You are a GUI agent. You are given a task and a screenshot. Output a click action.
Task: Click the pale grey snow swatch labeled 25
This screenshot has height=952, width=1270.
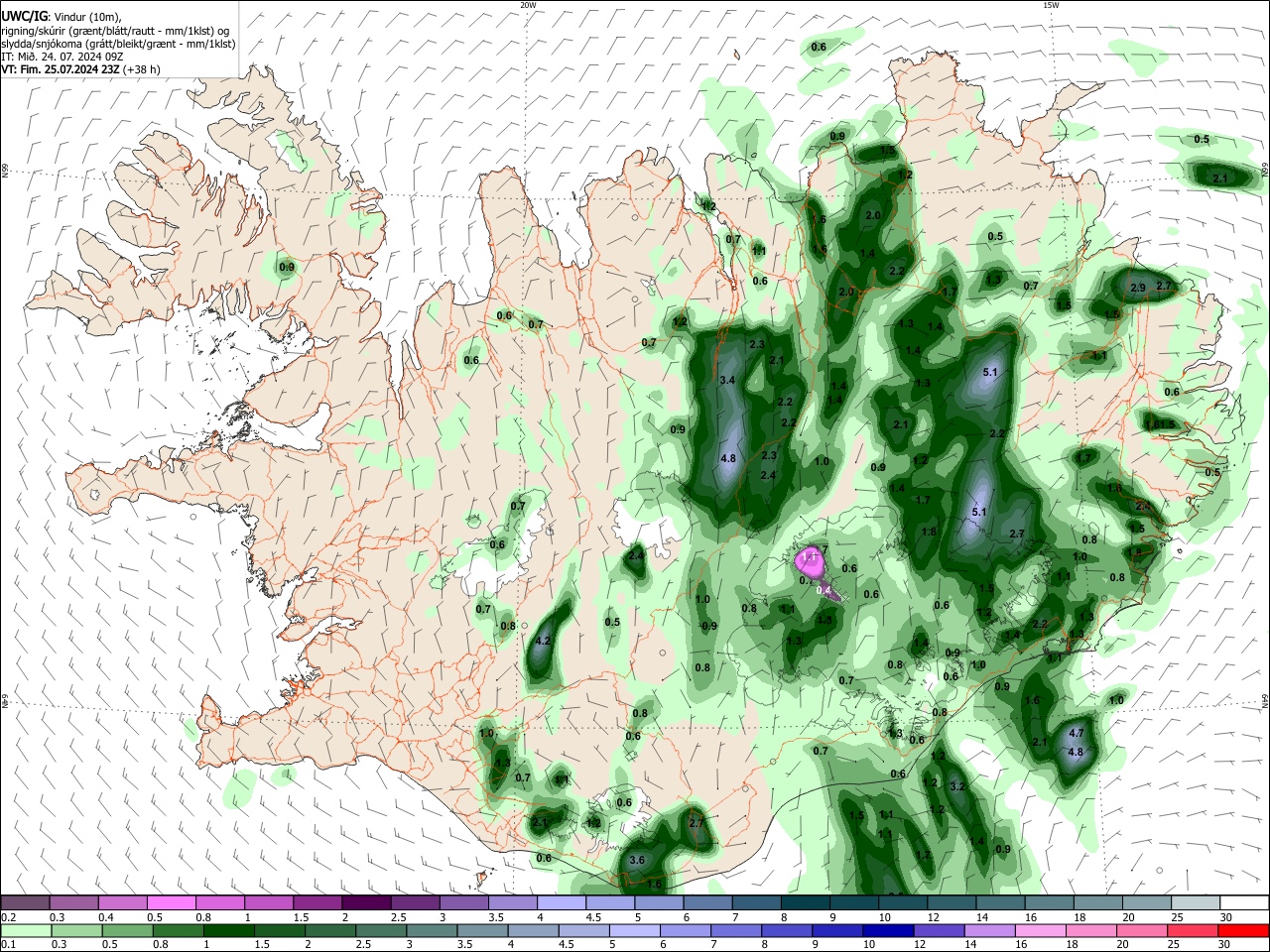(1195, 903)
